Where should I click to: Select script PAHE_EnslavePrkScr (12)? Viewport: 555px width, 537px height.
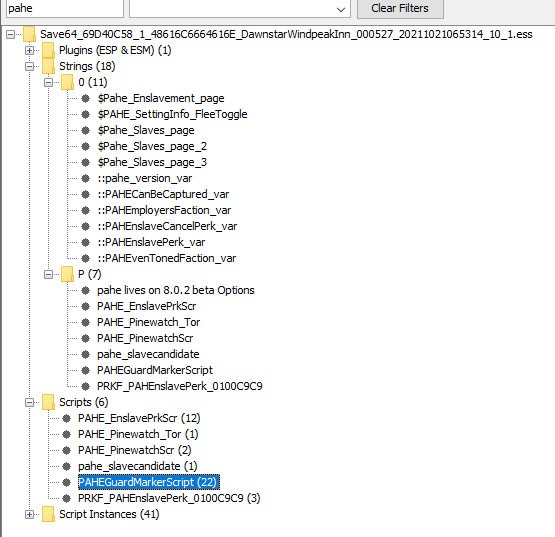(x=139, y=418)
